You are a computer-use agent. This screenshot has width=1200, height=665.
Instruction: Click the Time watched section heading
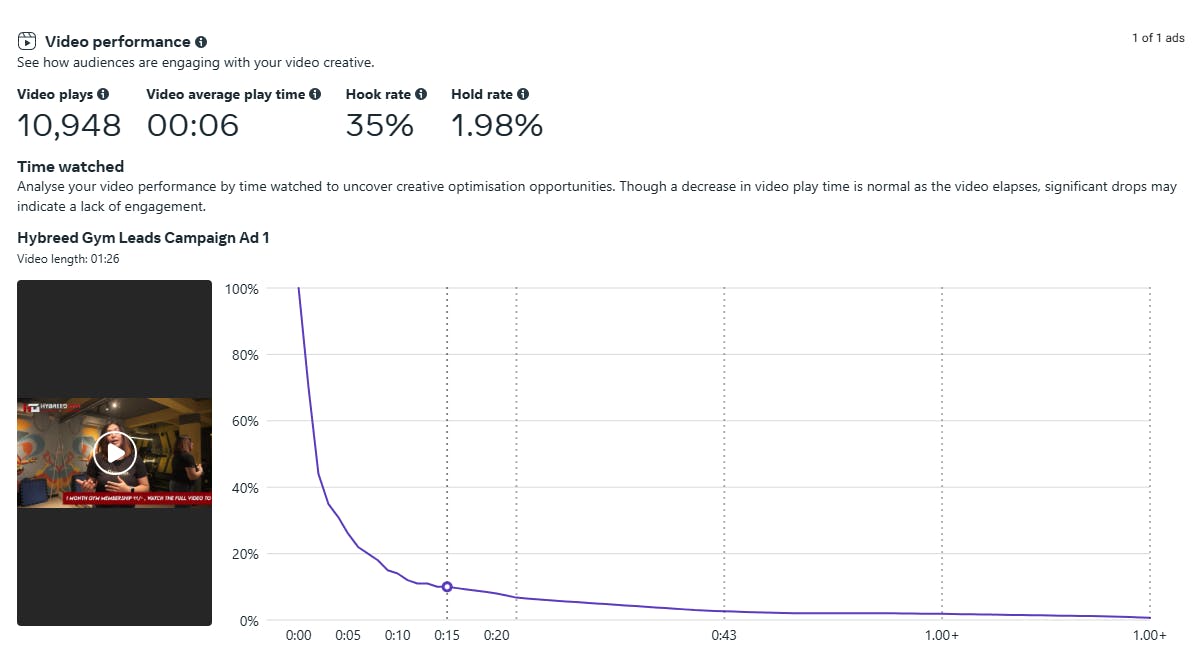point(70,167)
